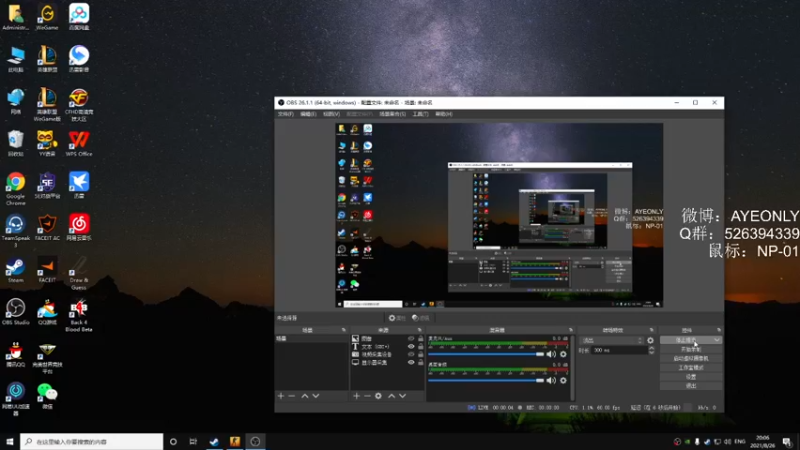This screenshot has height=450, width=800.
Task: Open the Edit (编辑) menu in OBS
Action: (x=308, y=114)
